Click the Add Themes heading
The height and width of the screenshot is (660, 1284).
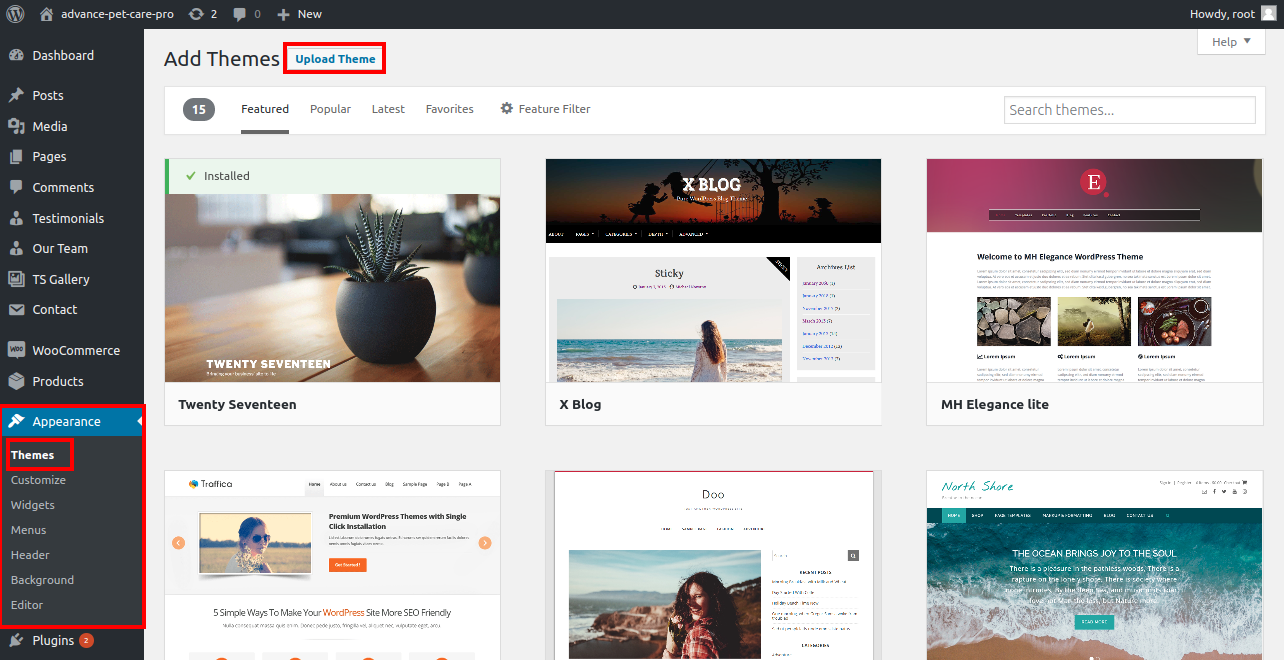coord(222,59)
